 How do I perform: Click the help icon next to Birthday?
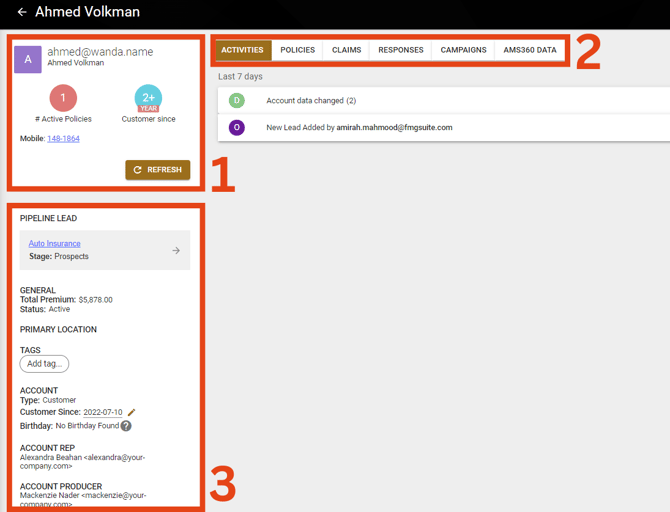(x=126, y=426)
